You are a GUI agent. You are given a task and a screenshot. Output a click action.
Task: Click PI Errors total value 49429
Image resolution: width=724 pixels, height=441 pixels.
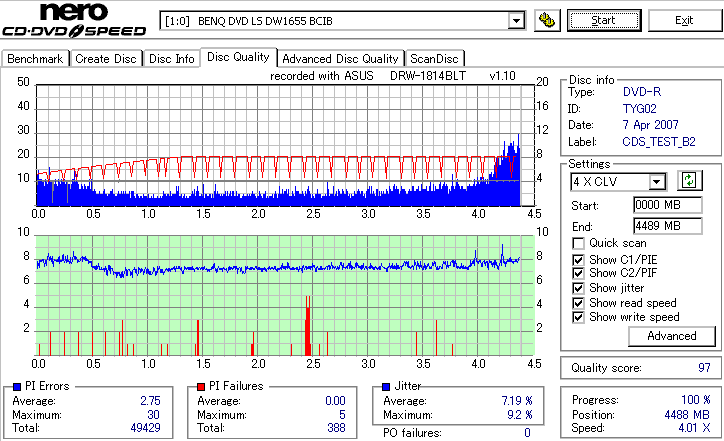point(145,428)
